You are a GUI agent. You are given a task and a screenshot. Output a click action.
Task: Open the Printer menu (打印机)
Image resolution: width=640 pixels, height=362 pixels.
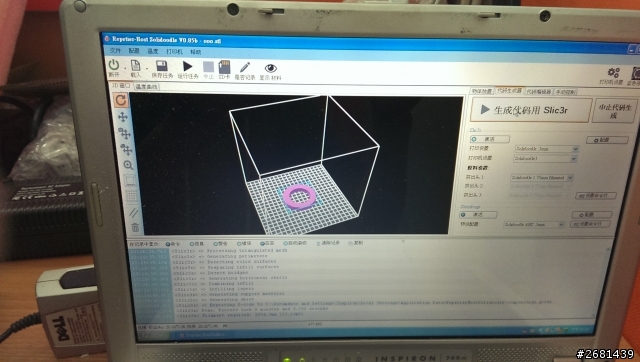pyautogui.click(x=174, y=51)
